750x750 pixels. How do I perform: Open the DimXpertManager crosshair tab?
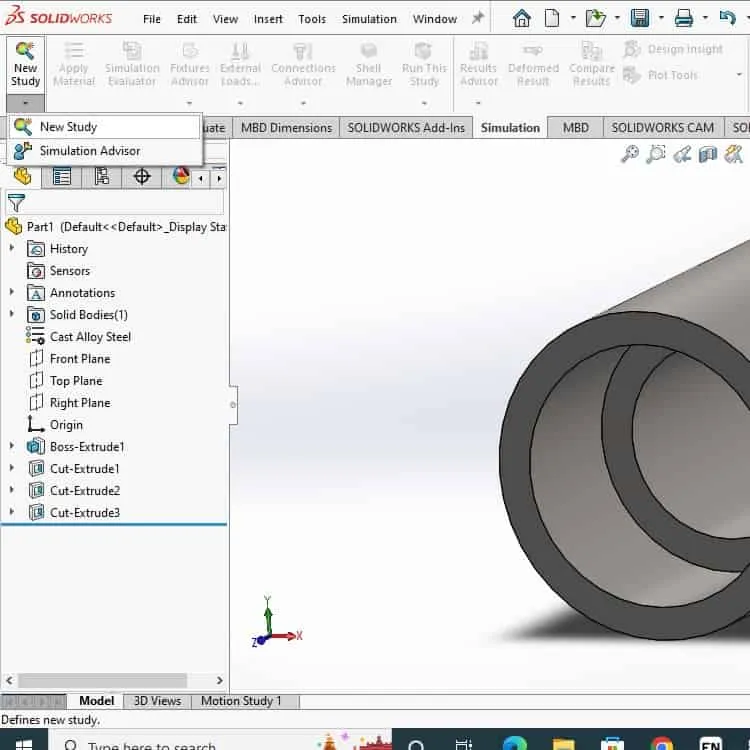[x=142, y=176]
